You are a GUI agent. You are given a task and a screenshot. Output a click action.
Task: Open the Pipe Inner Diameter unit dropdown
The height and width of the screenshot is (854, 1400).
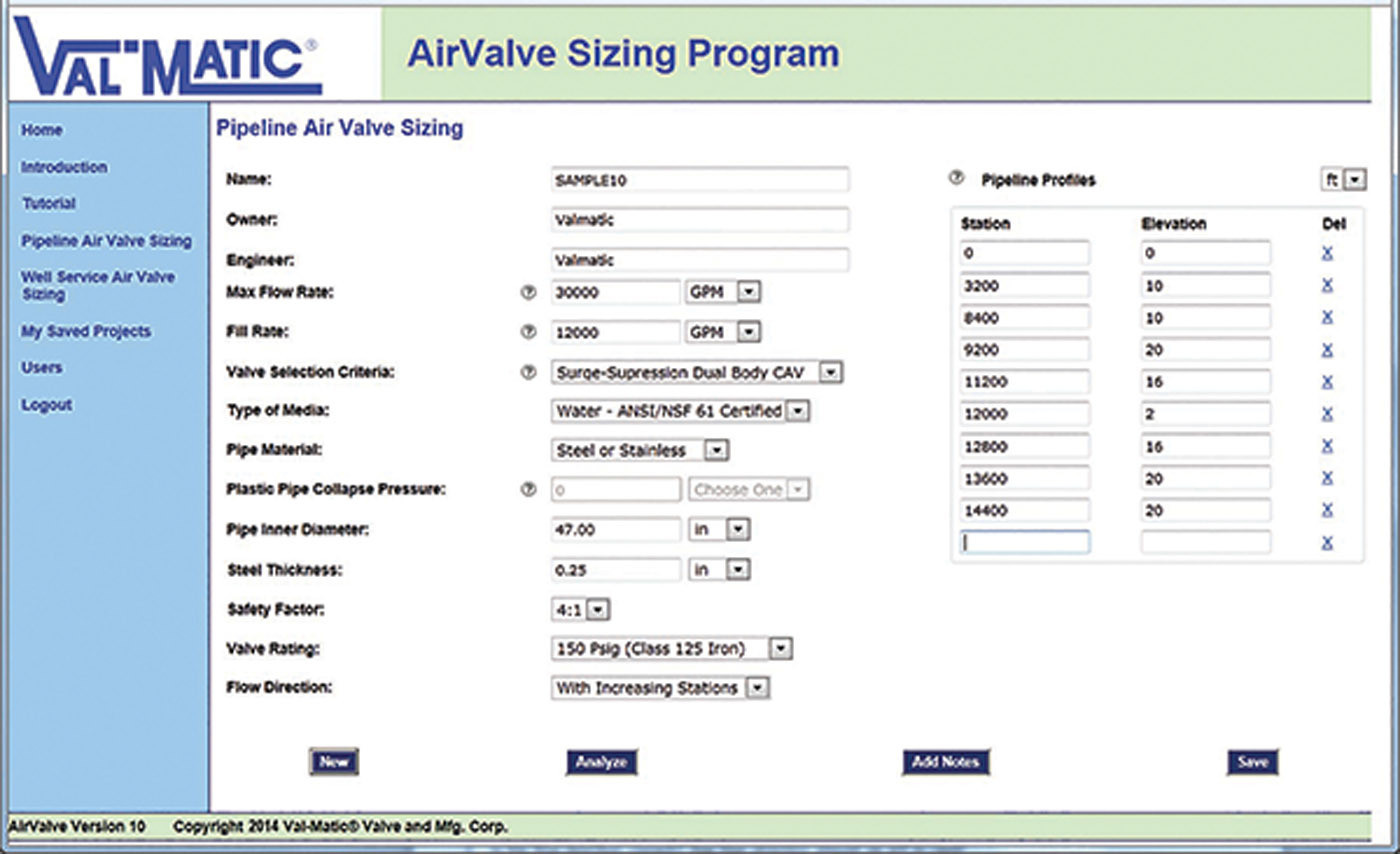click(719, 530)
